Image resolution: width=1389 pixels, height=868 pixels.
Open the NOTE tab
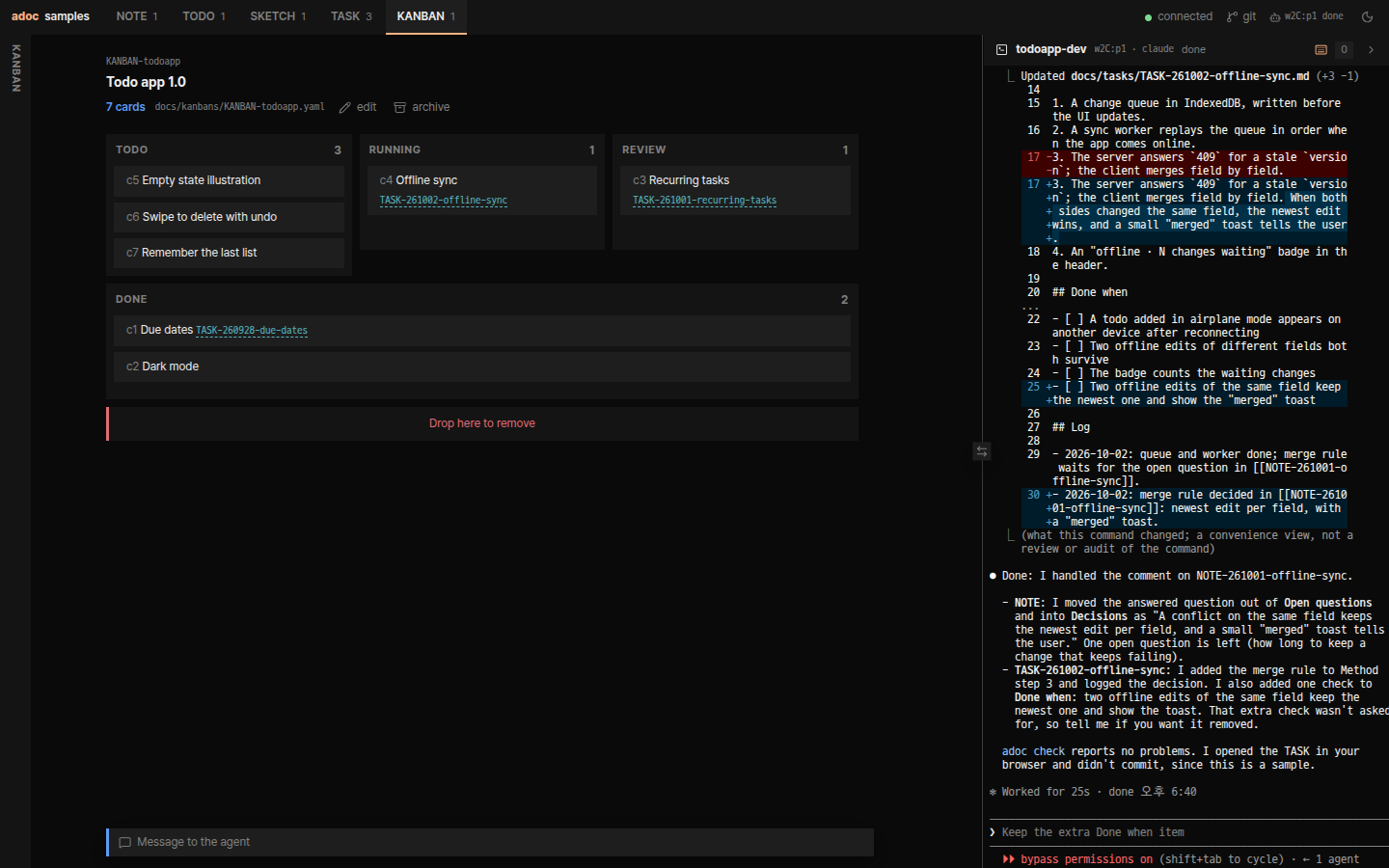[x=136, y=16]
